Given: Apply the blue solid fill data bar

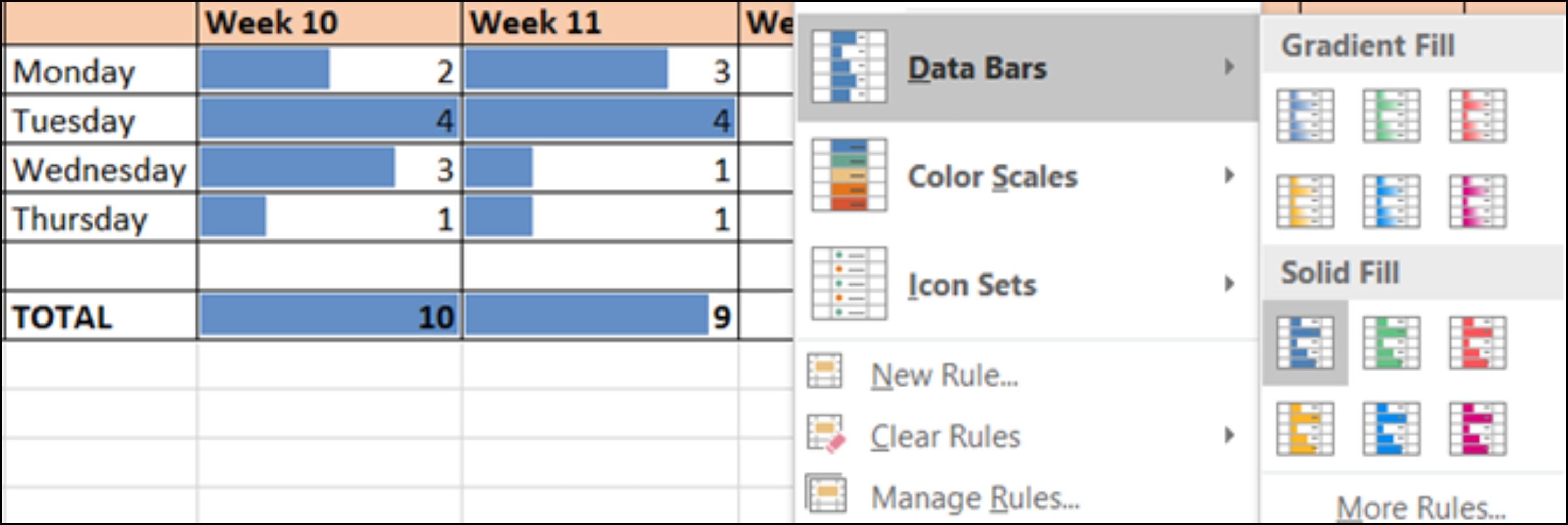Looking at the screenshot, I should (1305, 343).
